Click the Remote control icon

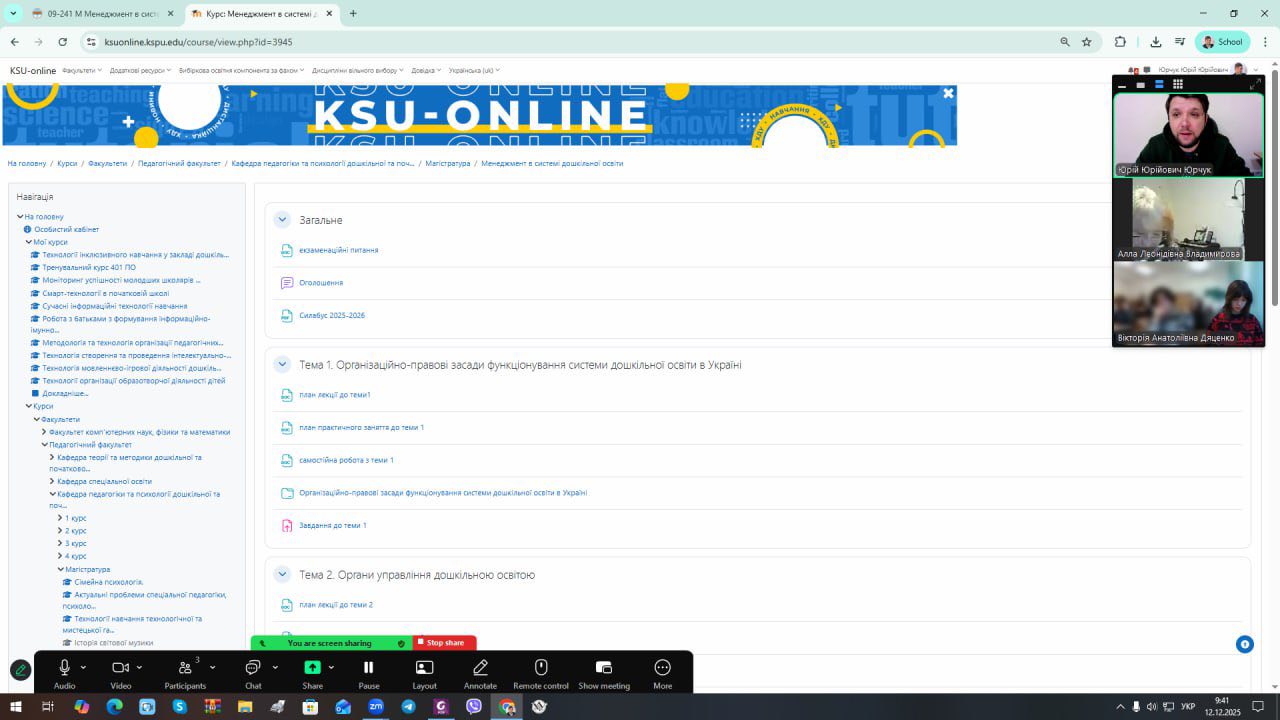tap(541, 668)
